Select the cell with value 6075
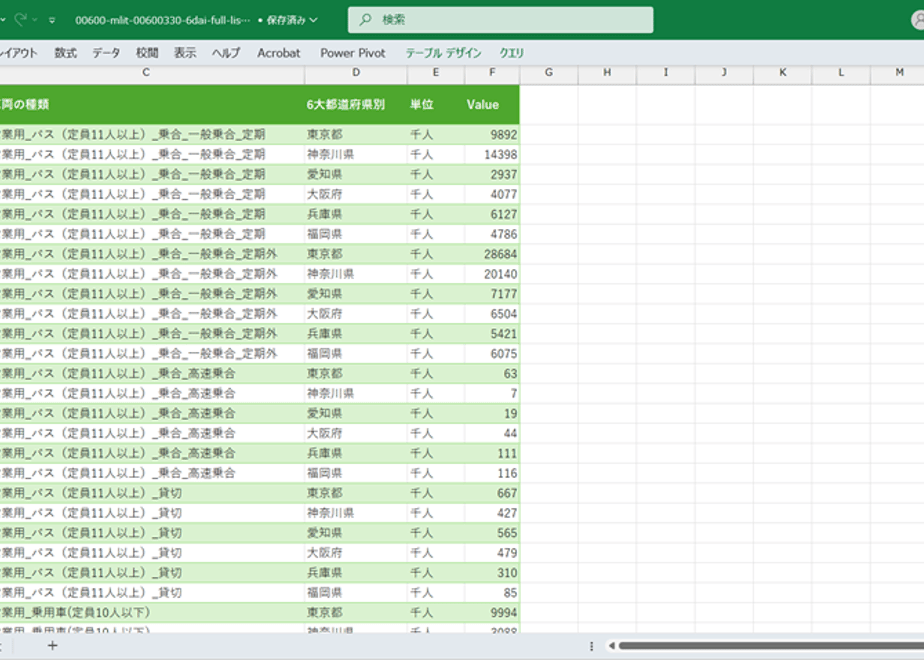The width and height of the screenshot is (924, 660). (492, 354)
